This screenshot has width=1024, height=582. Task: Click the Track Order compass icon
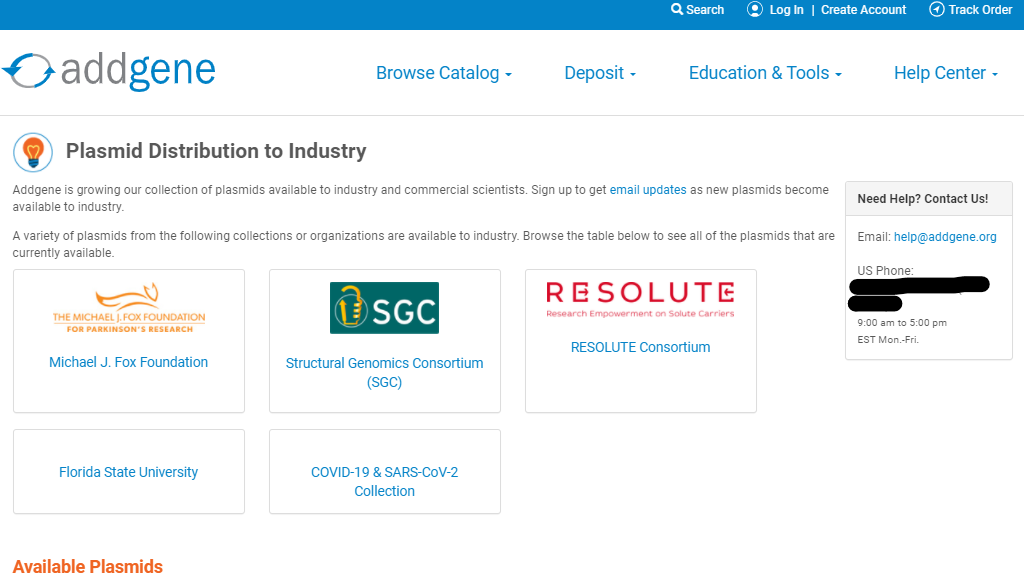(936, 9)
